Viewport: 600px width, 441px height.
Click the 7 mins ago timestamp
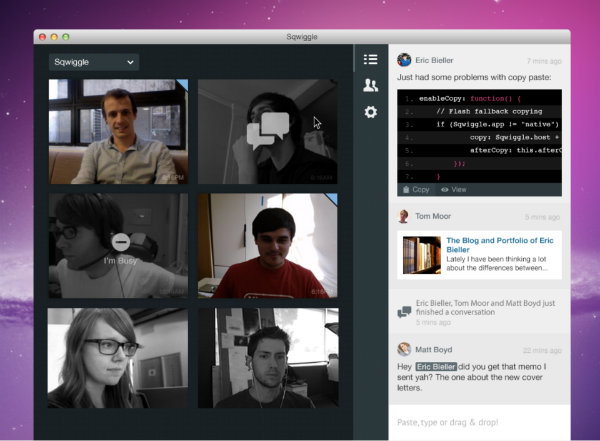pyautogui.click(x=544, y=61)
